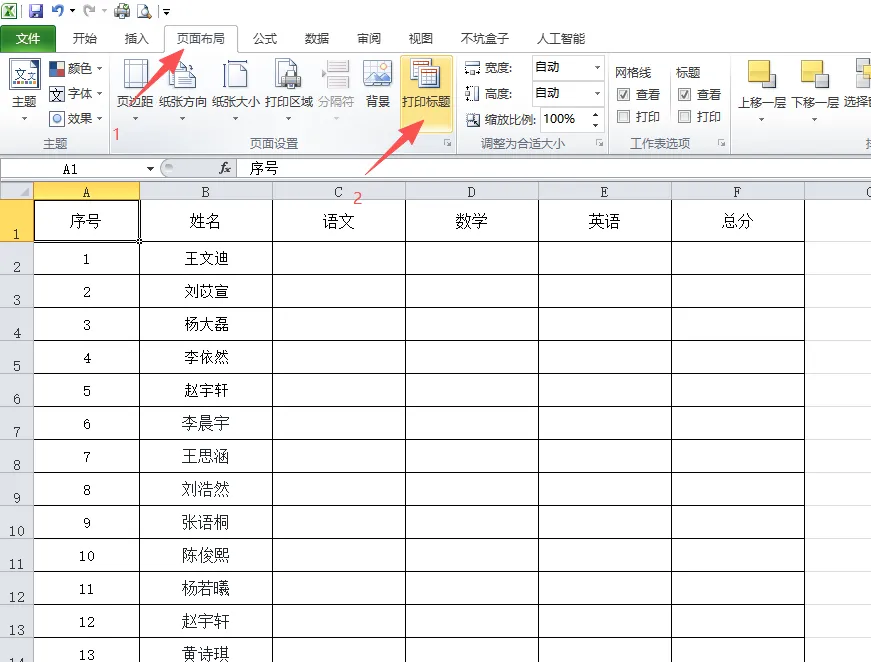Click the Name Box showing A1
This screenshot has width=871, height=662.
coord(71,169)
